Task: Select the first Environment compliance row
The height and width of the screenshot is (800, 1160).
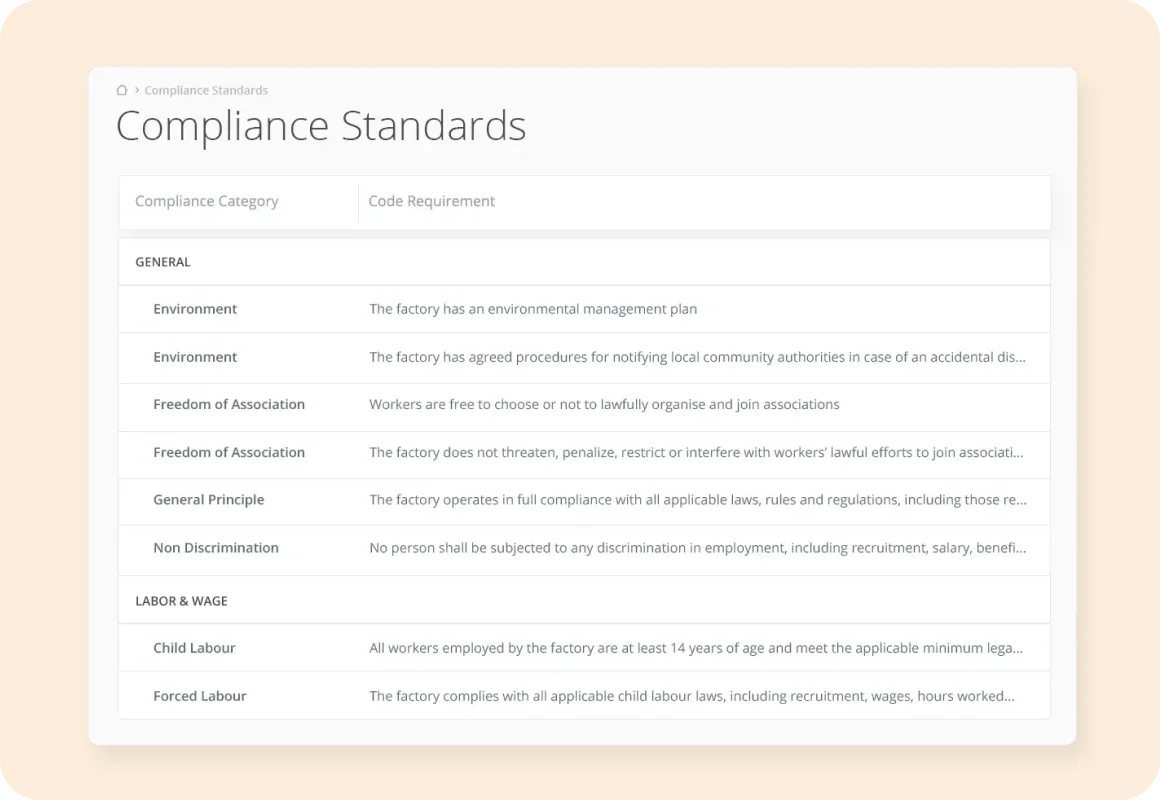Action: tap(195, 308)
